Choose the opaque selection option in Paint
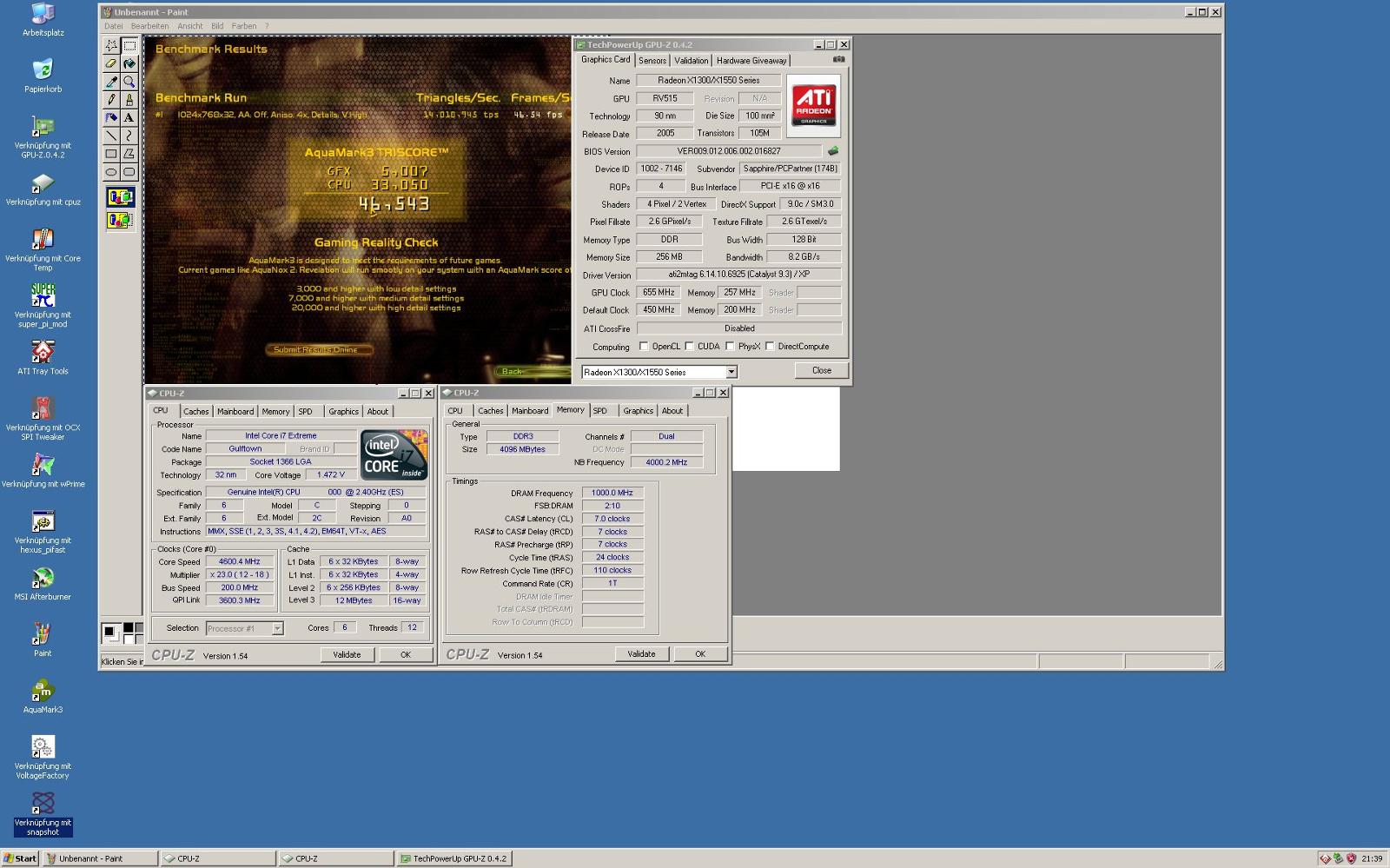 point(120,197)
